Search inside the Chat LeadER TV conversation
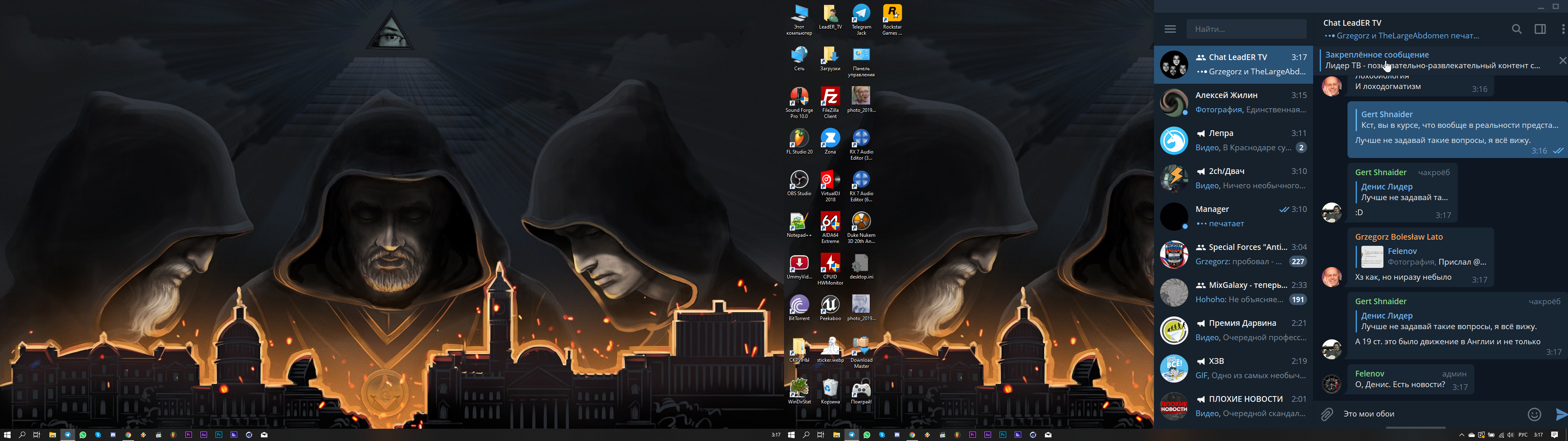The height and width of the screenshot is (441, 1568). (1517, 29)
